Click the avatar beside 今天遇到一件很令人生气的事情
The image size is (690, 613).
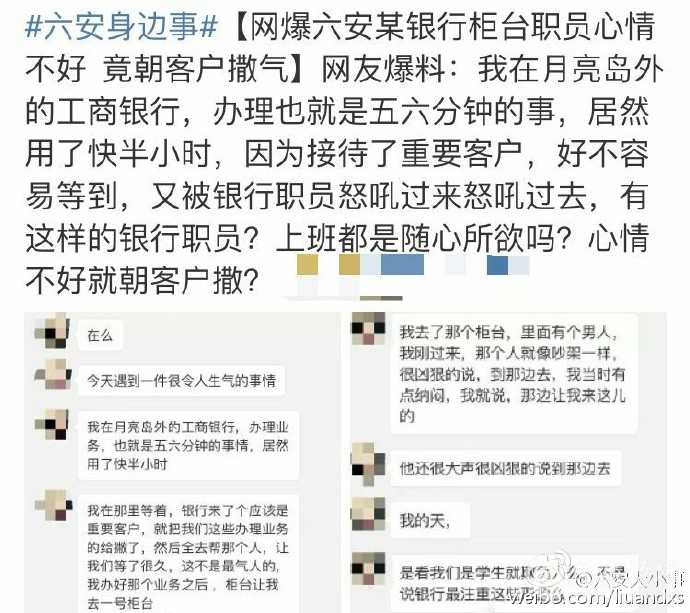click(x=53, y=374)
